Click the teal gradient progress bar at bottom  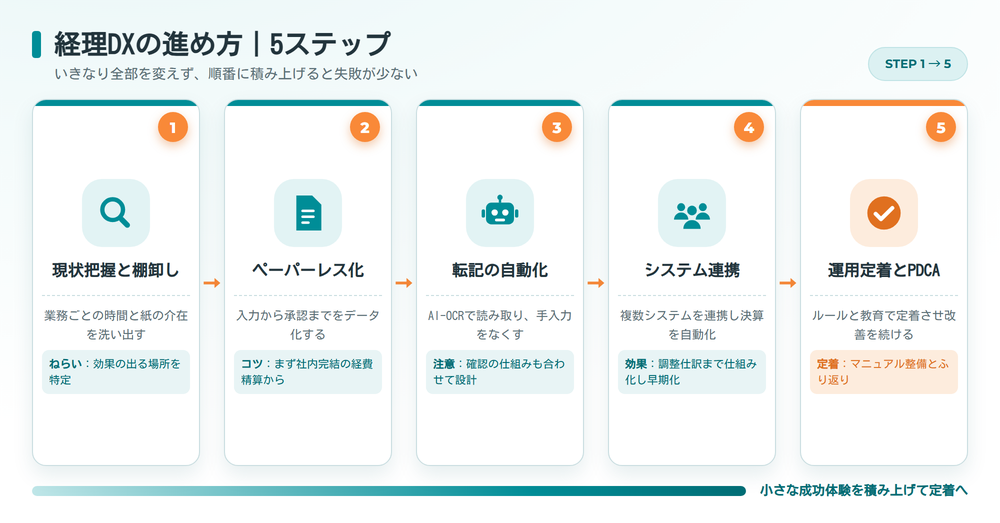(389, 490)
